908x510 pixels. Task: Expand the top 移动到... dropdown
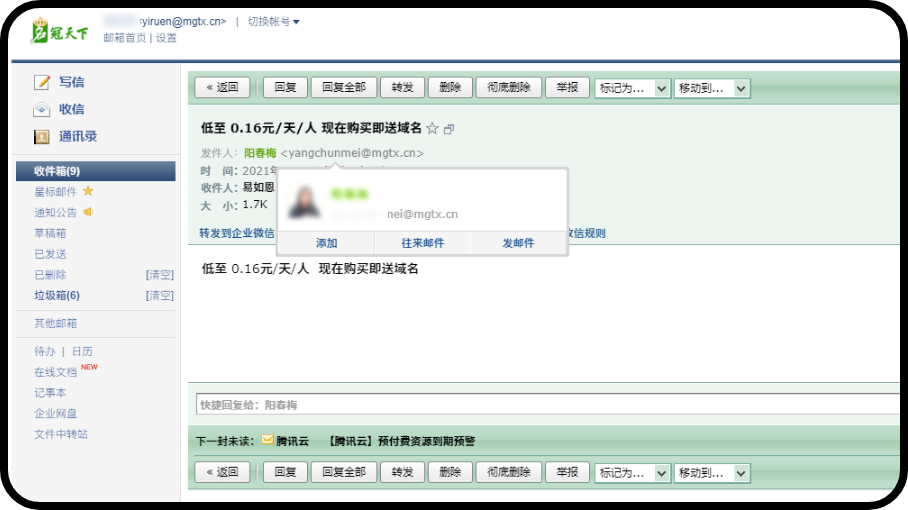coord(712,88)
